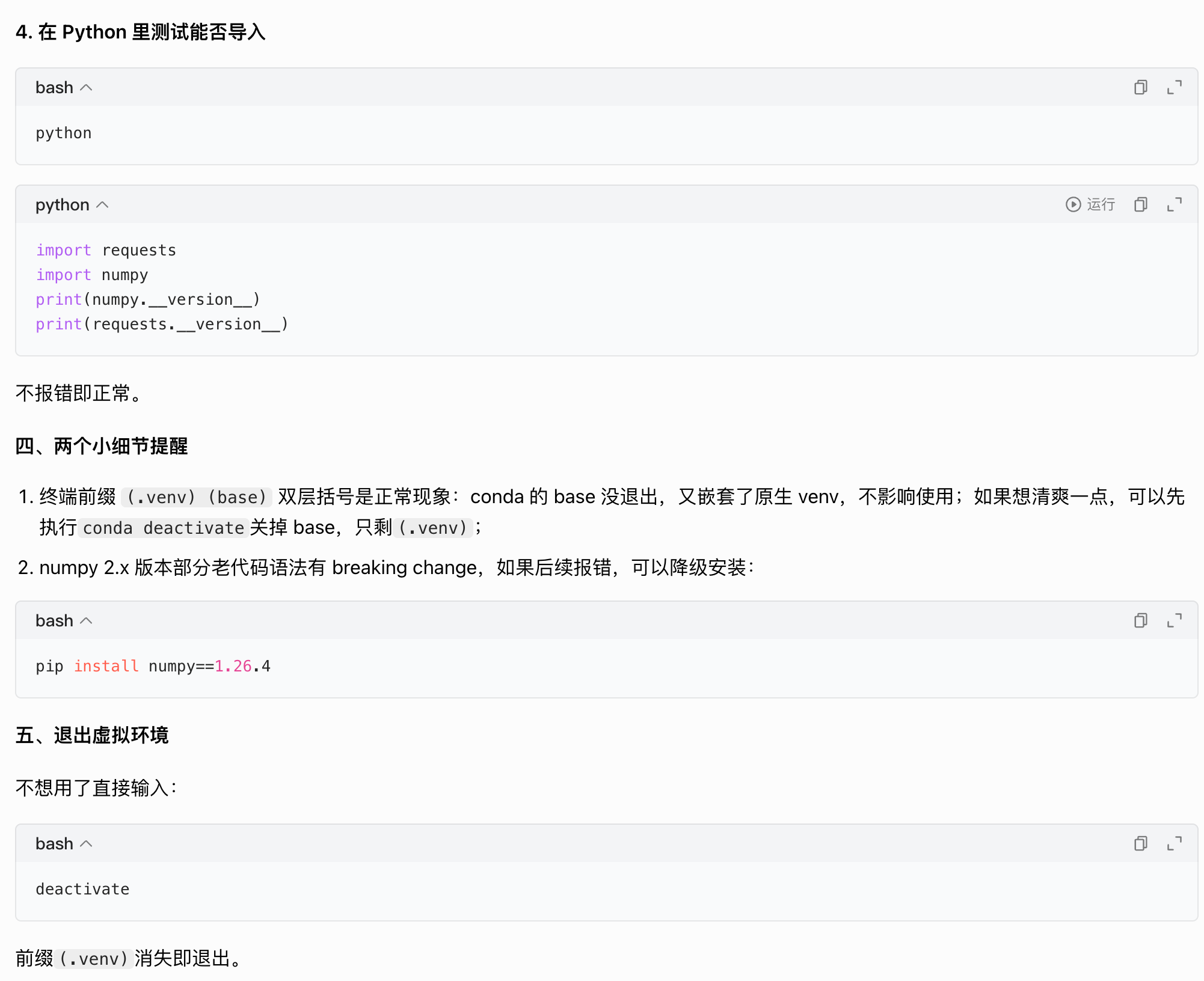Click heading '四、两个小细节提醒'
This screenshot has width=1204, height=981.
(102, 446)
